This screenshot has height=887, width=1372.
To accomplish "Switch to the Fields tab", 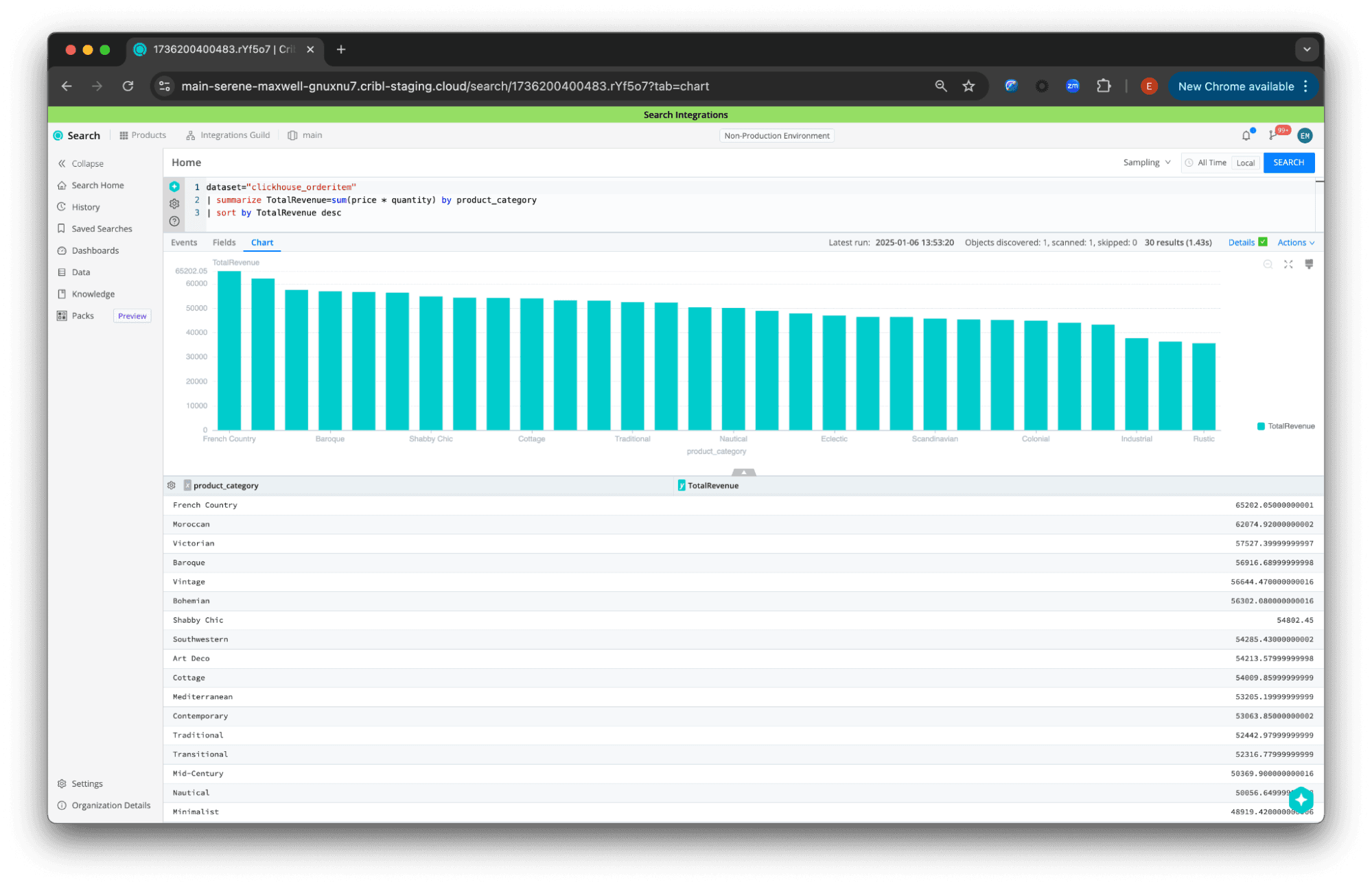I will pyautogui.click(x=224, y=242).
